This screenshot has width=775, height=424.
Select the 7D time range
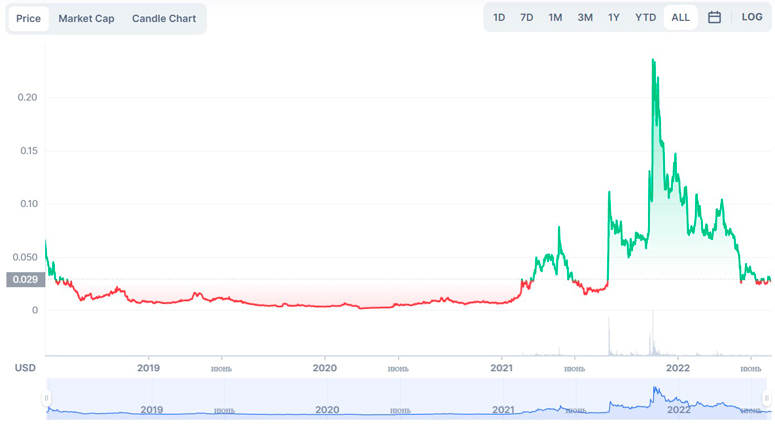click(527, 18)
